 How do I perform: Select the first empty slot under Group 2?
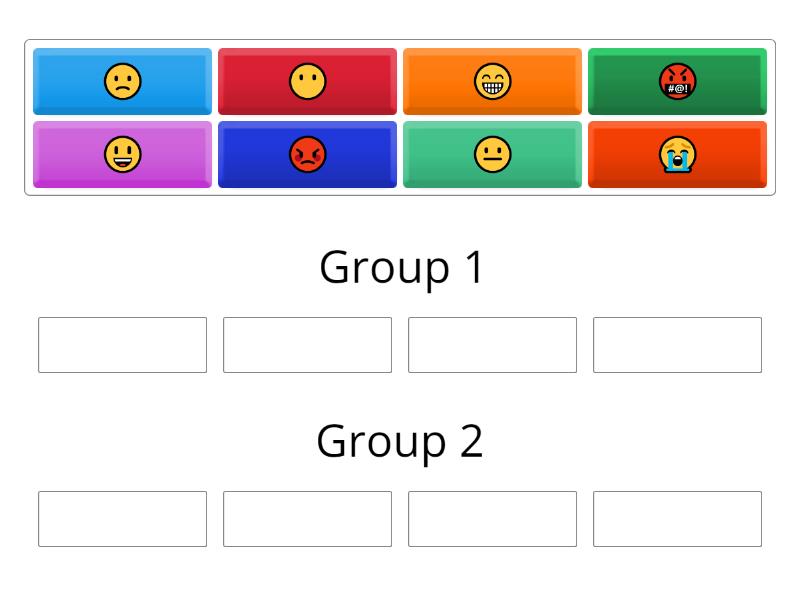coord(122,519)
